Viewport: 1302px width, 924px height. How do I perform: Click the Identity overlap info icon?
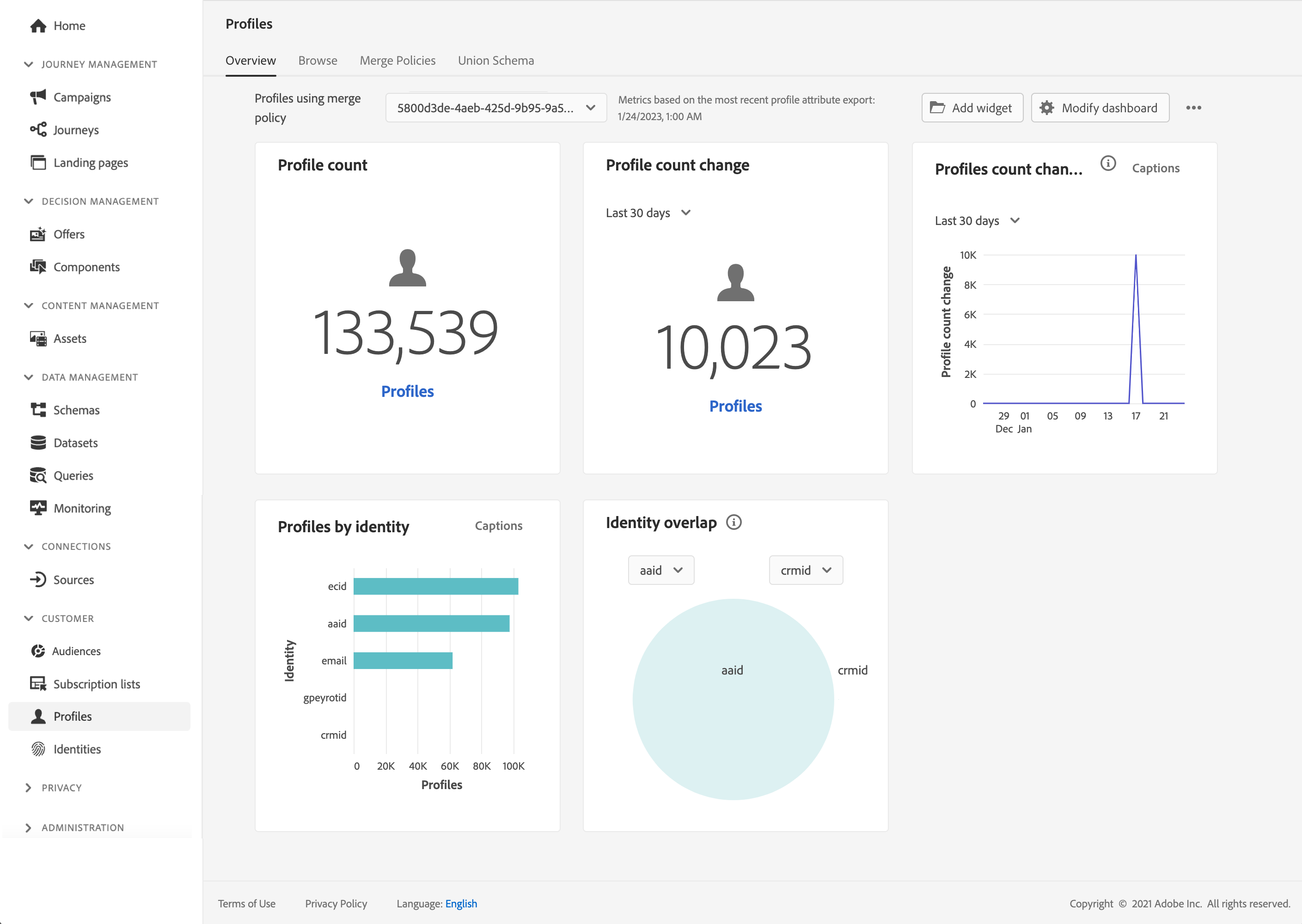[734, 523]
